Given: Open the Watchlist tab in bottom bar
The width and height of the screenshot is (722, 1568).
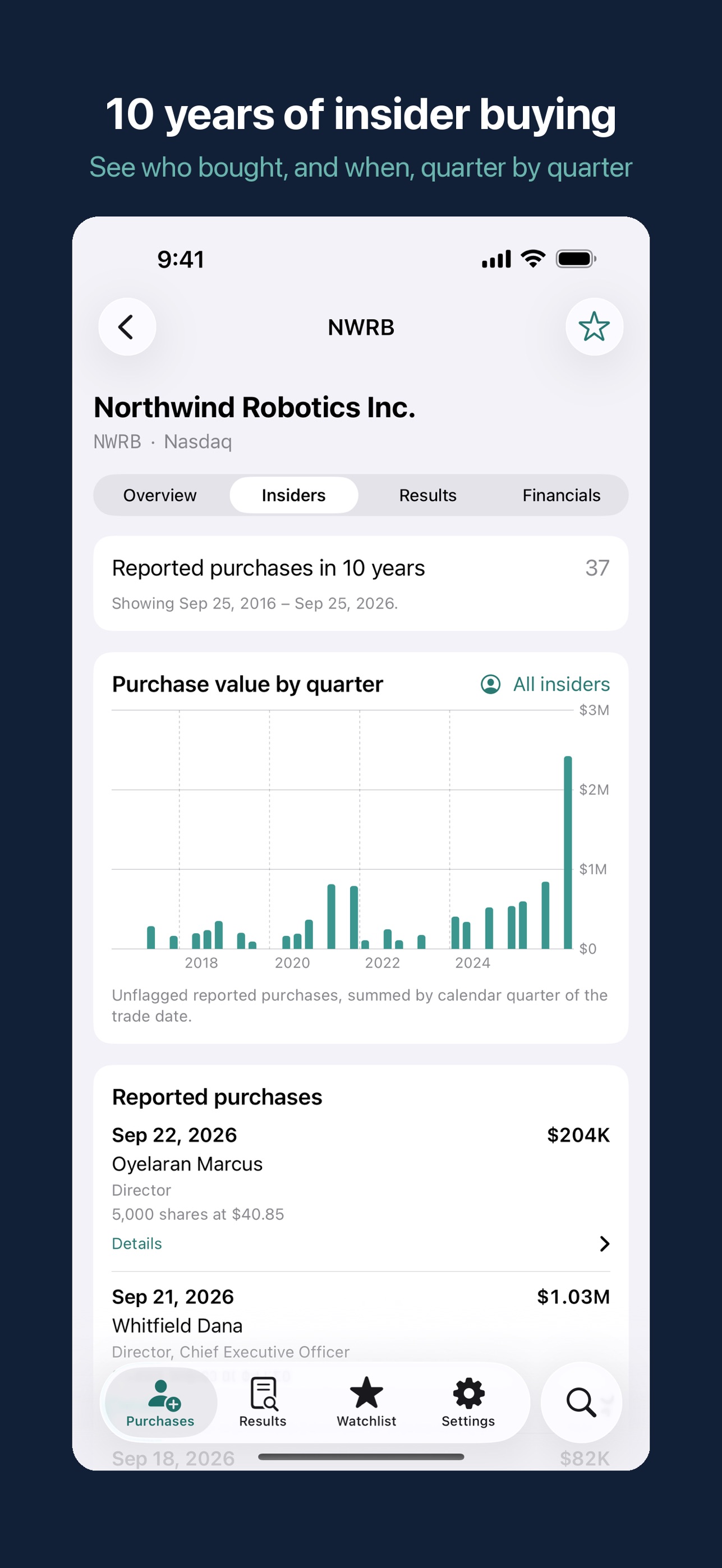Looking at the screenshot, I should pyautogui.click(x=366, y=1403).
